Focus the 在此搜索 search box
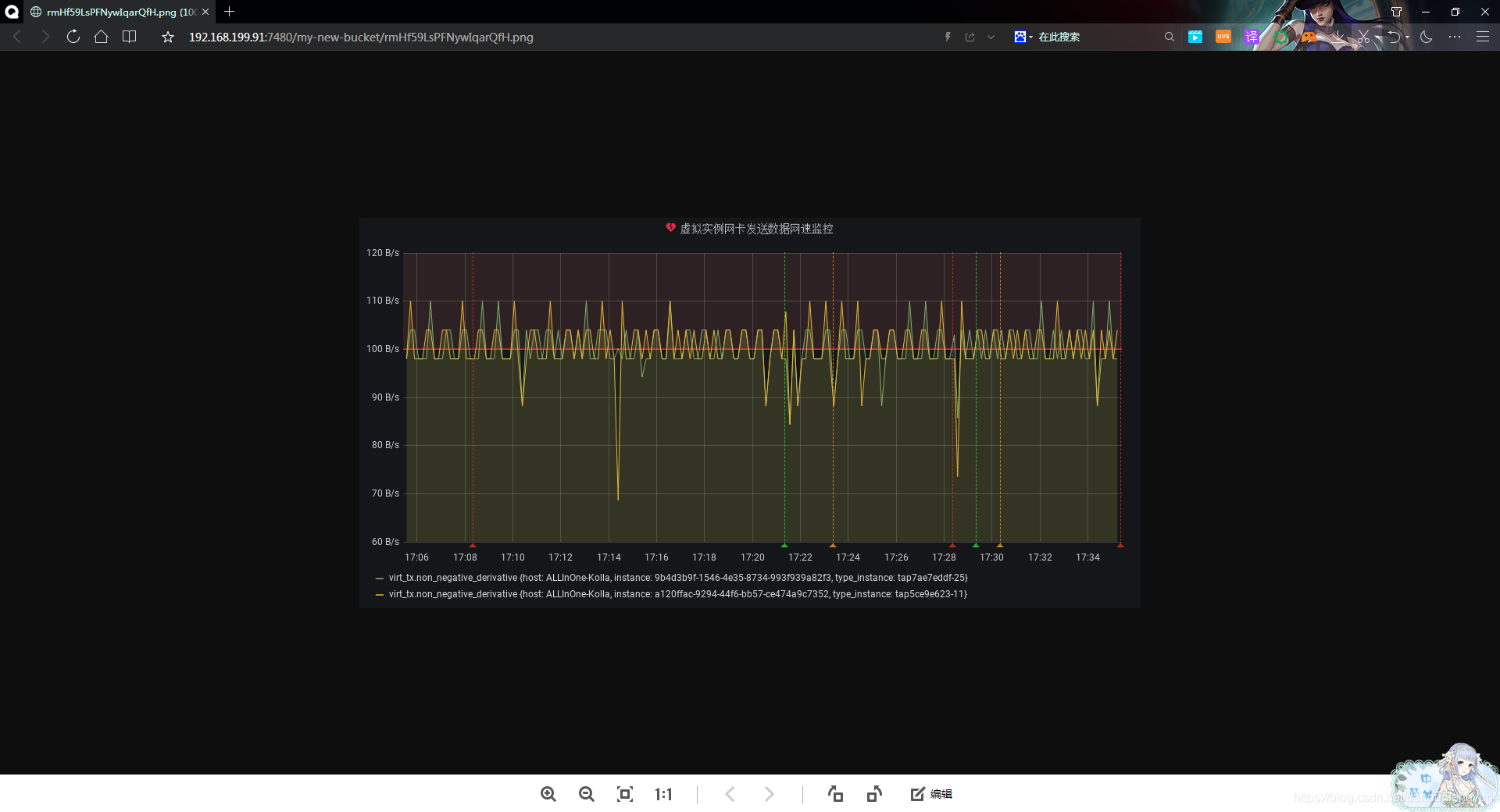 1098,37
